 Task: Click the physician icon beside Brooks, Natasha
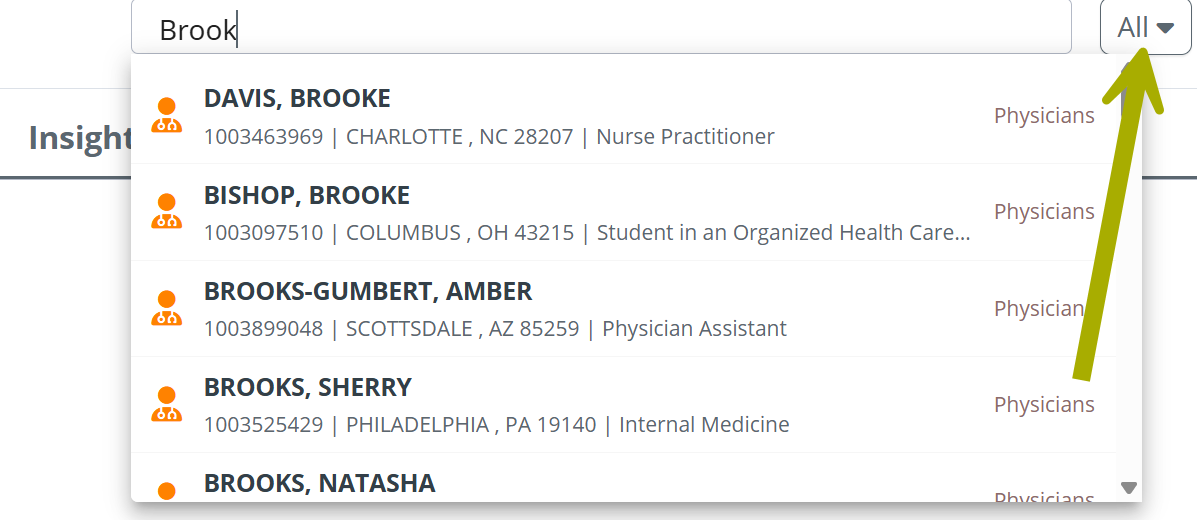point(167,491)
